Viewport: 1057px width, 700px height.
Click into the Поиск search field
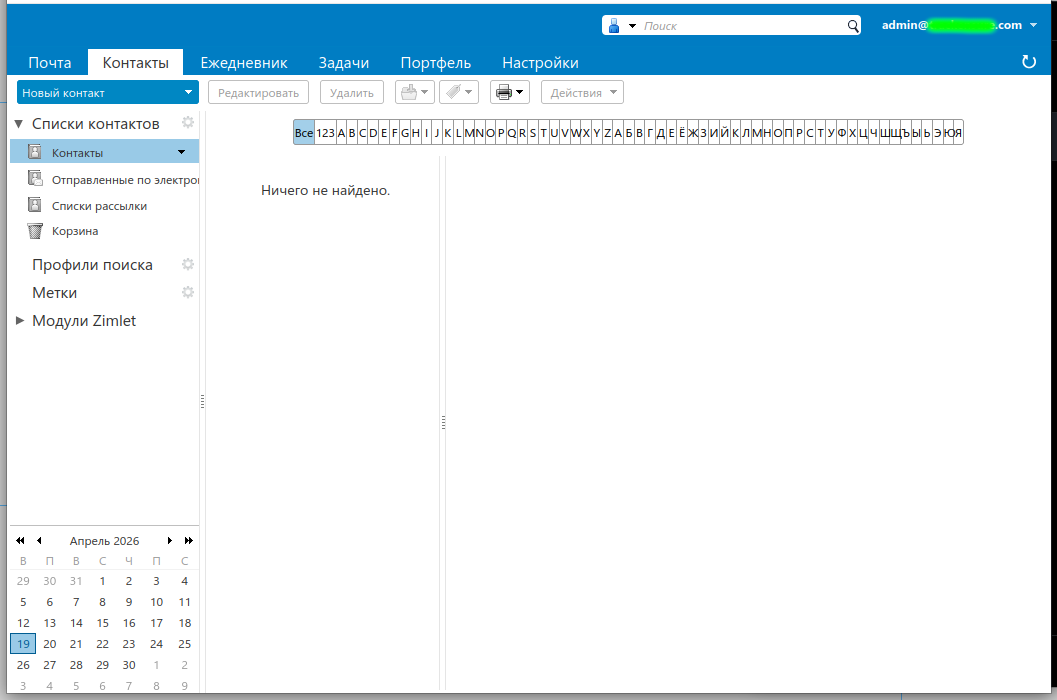[742, 26]
